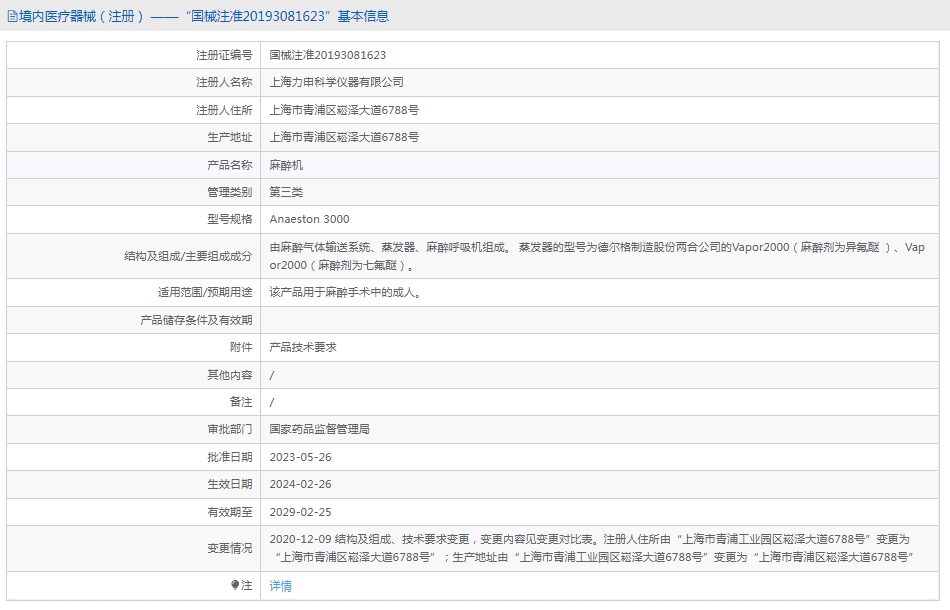This screenshot has height=610, width=950.
Task: Click the 管理类别 label
Action: (230, 192)
